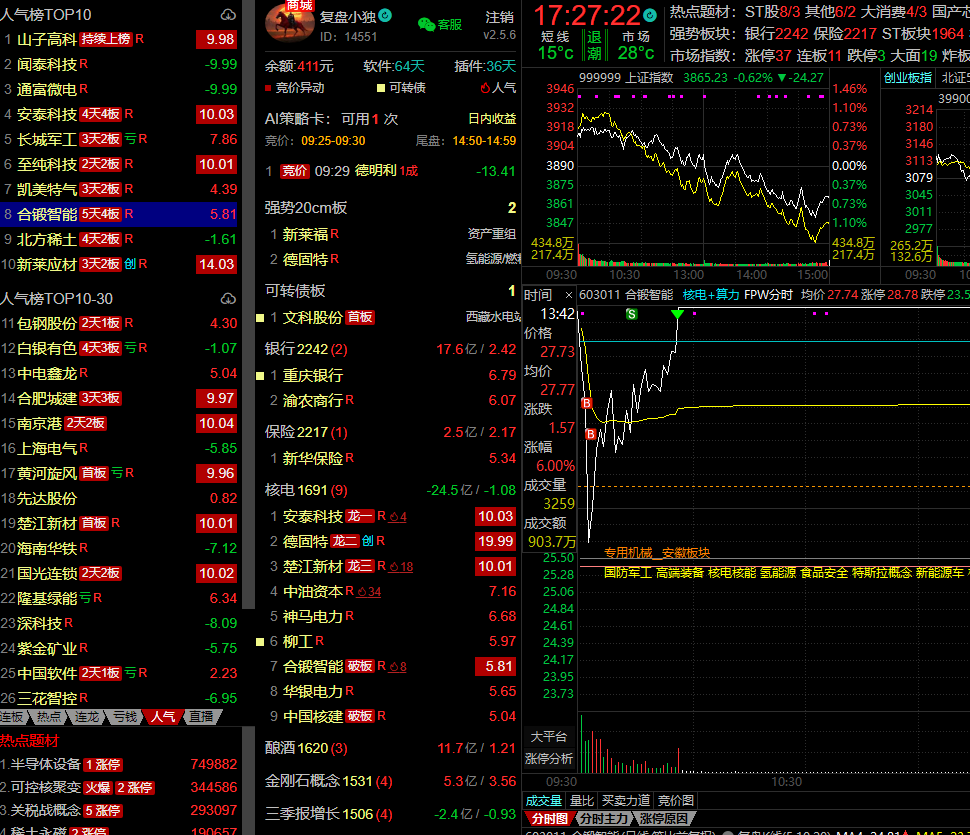Toggle the 可转债 yellow legend marker

(x=381, y=88)
